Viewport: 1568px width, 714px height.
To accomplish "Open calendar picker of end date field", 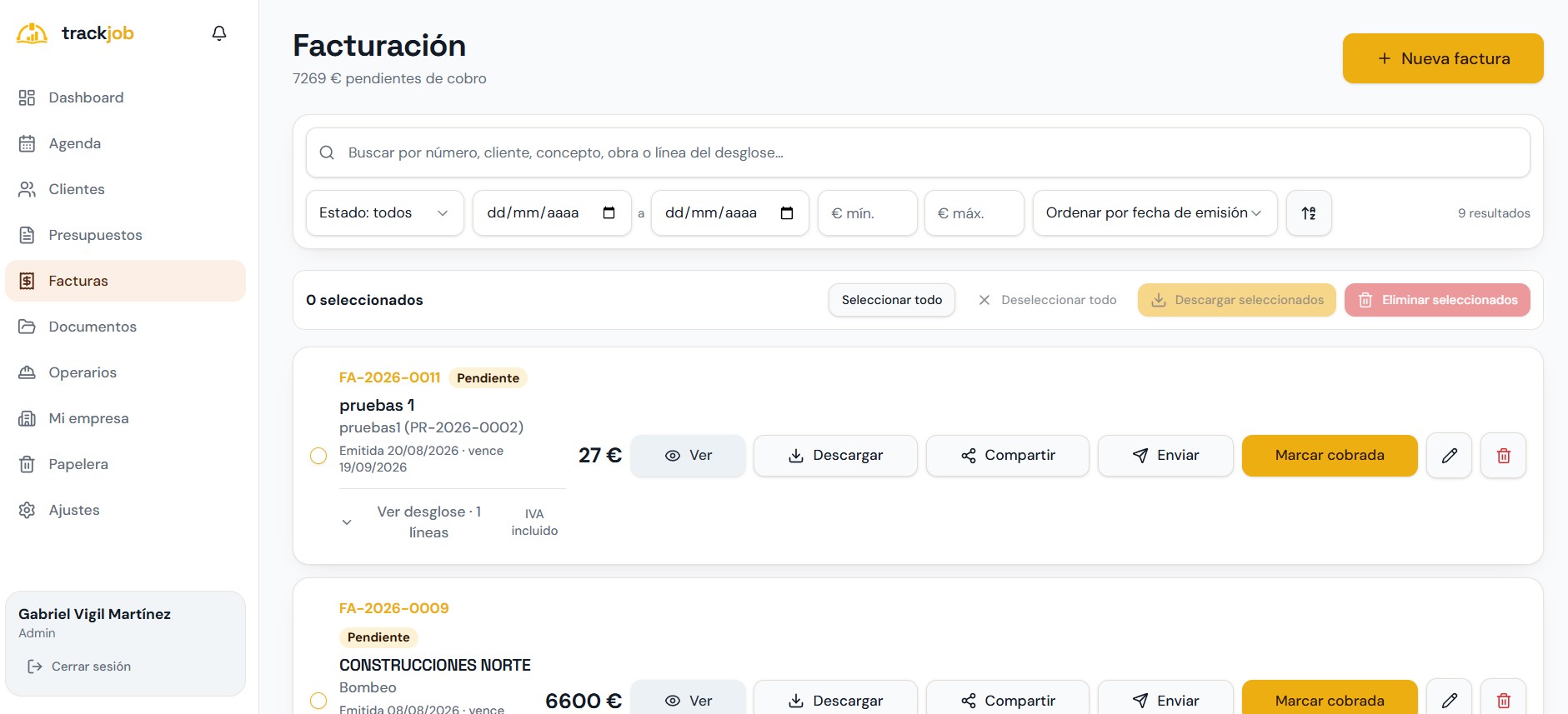I will [x=786, y=213].
